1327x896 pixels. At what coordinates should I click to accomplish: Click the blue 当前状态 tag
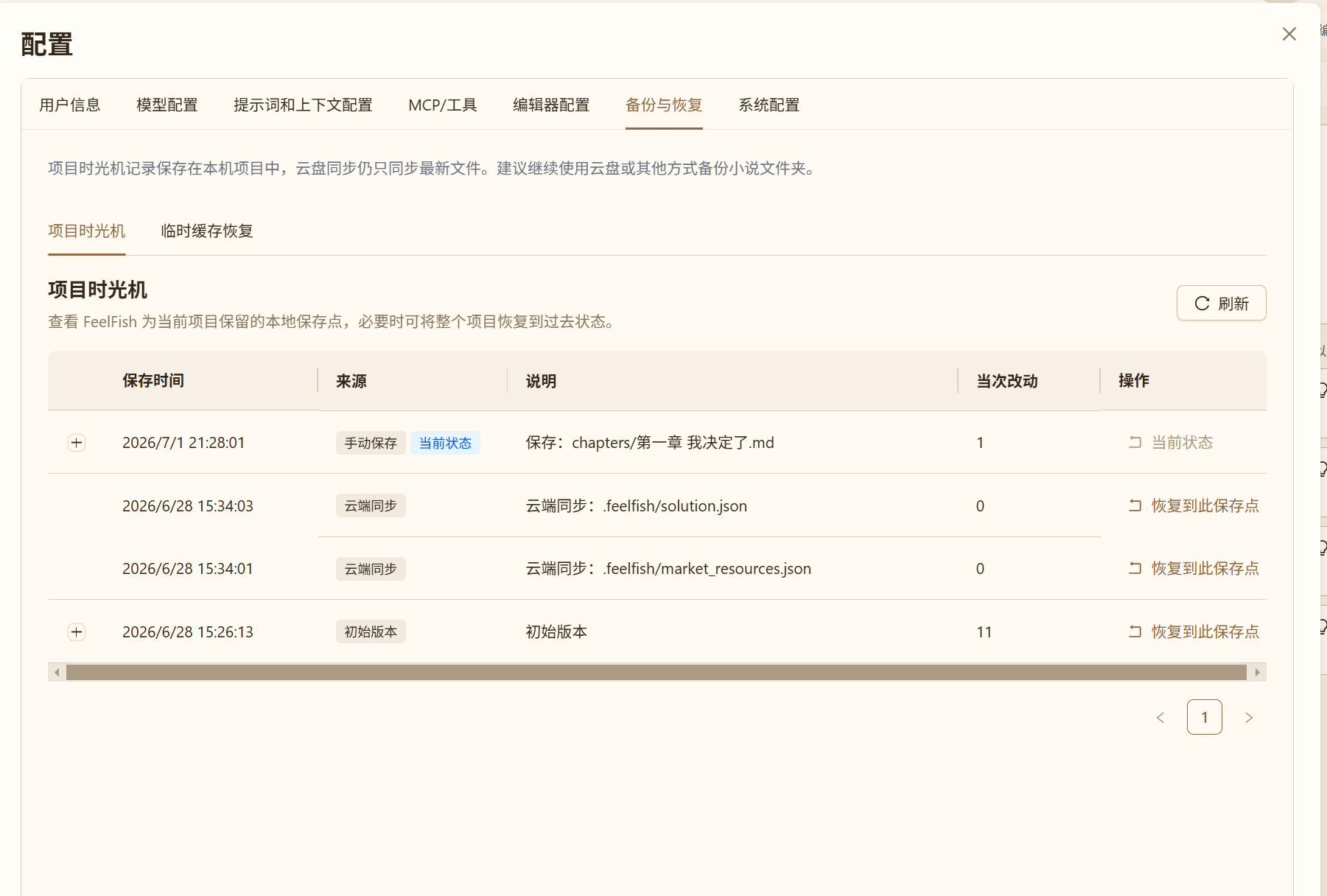point(445,443)
